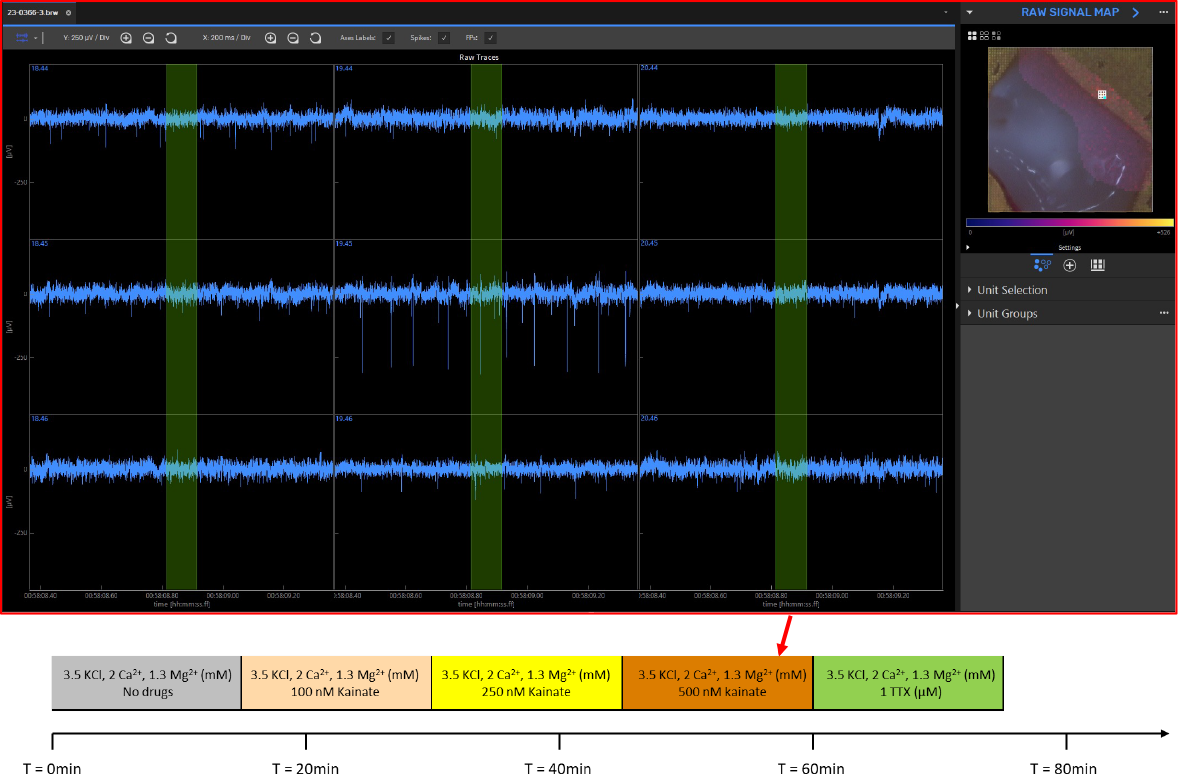
Task: Zoom in on the X-axis time scale
Action: 270,37
